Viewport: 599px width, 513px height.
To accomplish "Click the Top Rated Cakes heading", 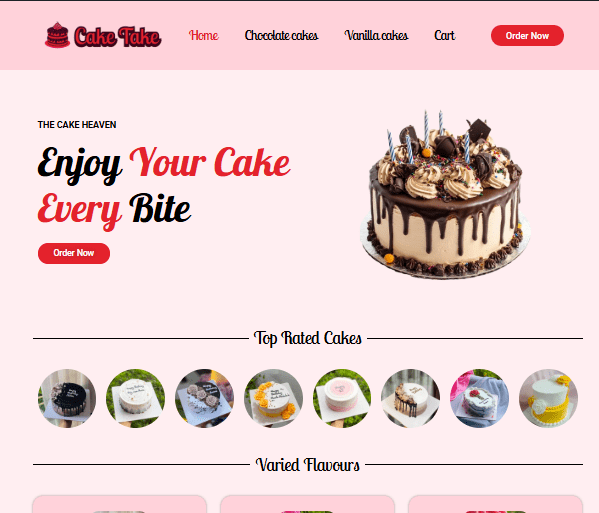I will tap(308, 338).
